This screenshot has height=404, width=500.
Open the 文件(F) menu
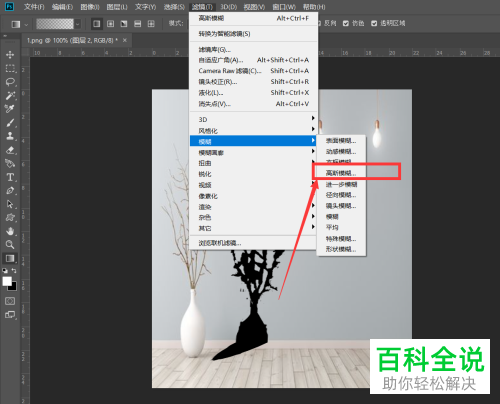34,7
